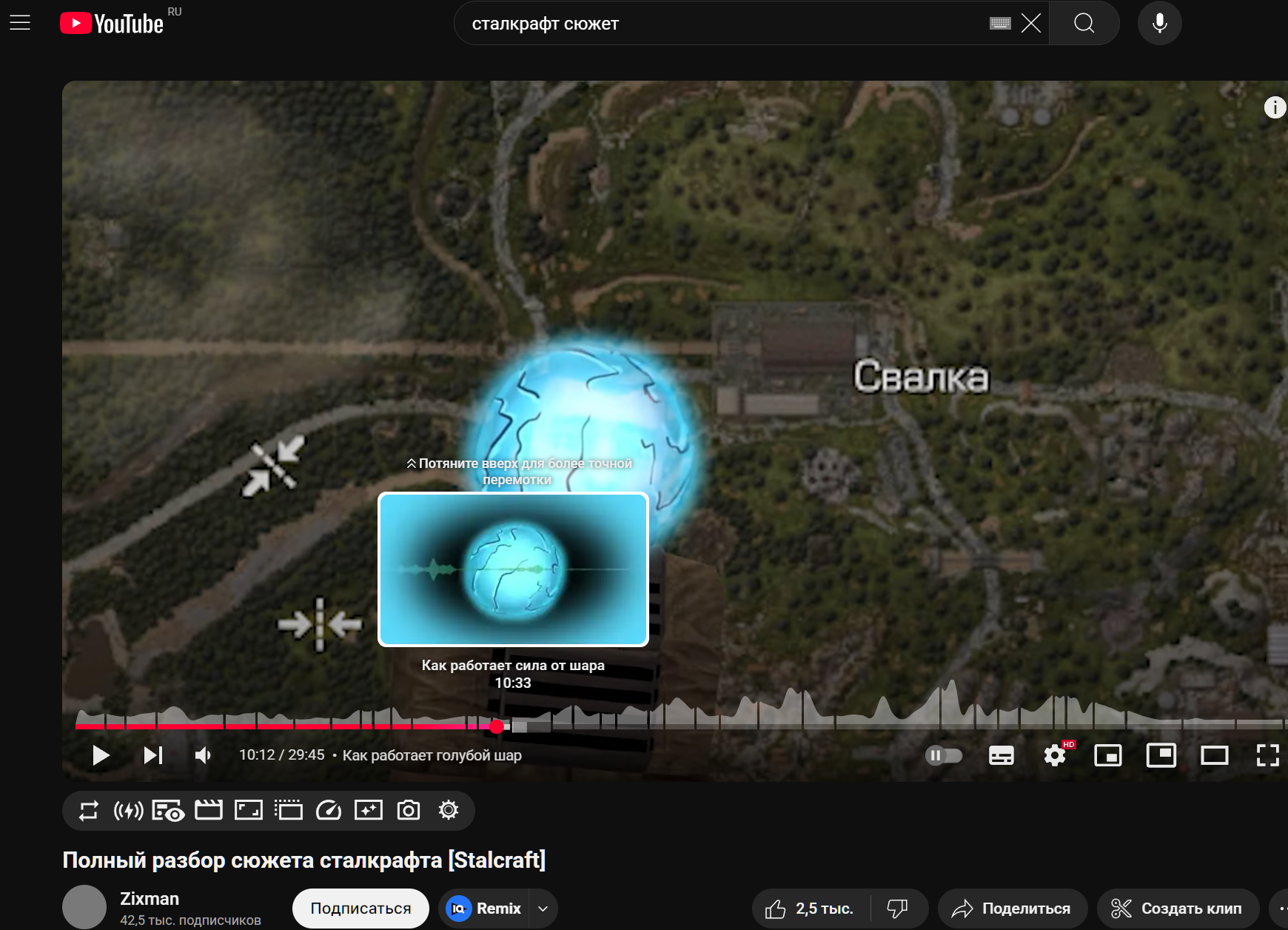1288x930 pixels.
Task: Open chapter list 'Как работает голубой шар'
Action: [x=432, y=755]
